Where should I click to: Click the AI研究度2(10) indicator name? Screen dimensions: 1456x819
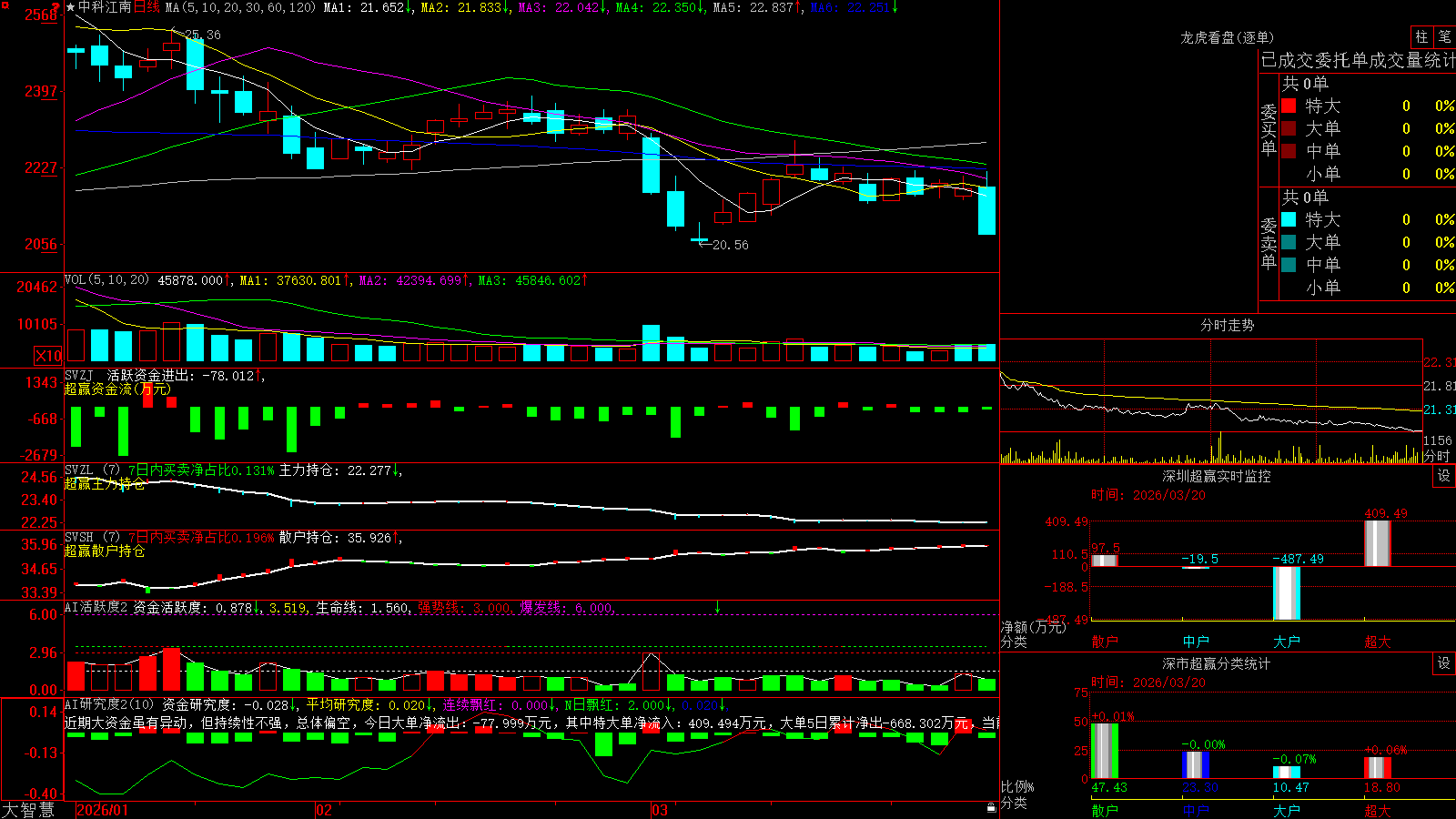pos(110,704)
